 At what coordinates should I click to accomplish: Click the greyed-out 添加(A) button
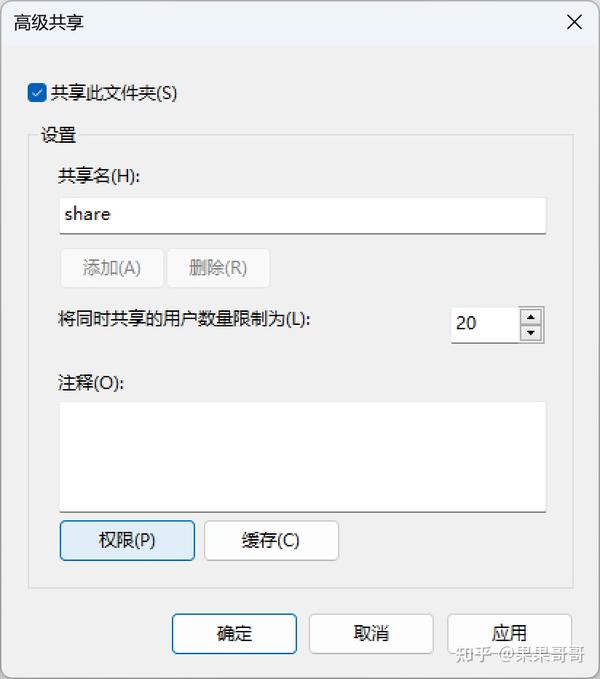click(112, 268)
